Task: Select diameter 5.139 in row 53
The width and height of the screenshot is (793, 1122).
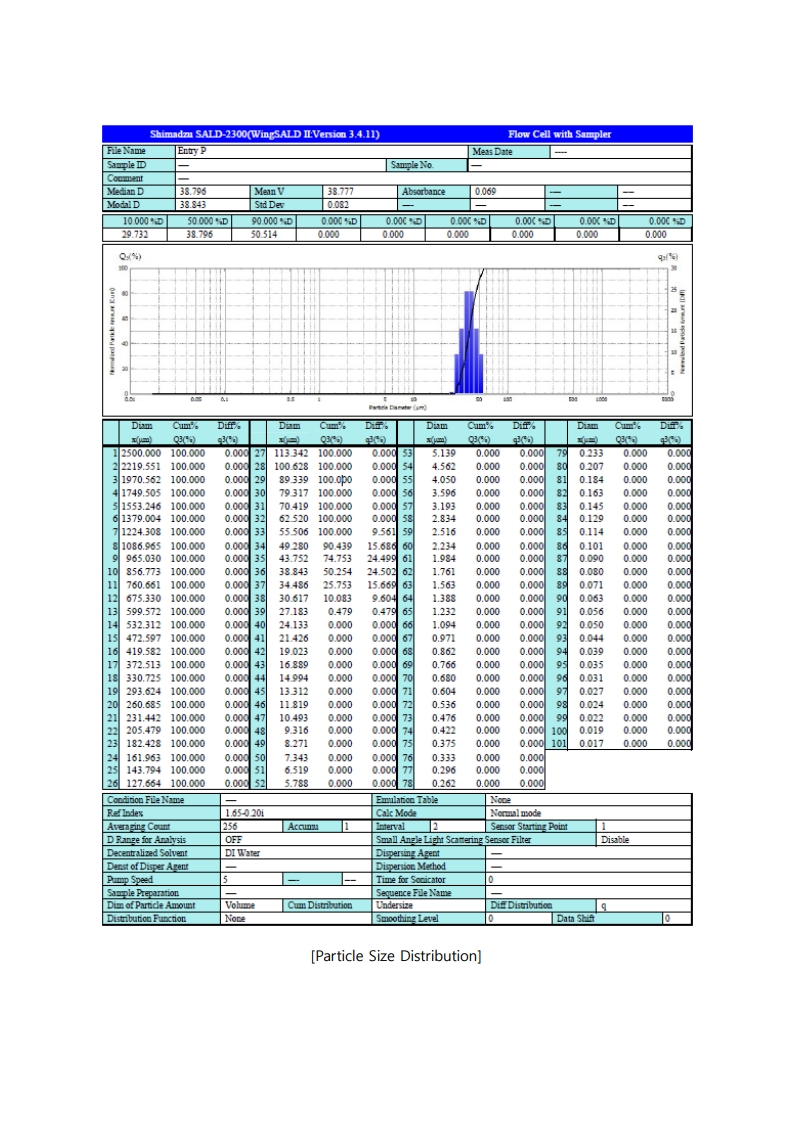Action: [444, 453]
